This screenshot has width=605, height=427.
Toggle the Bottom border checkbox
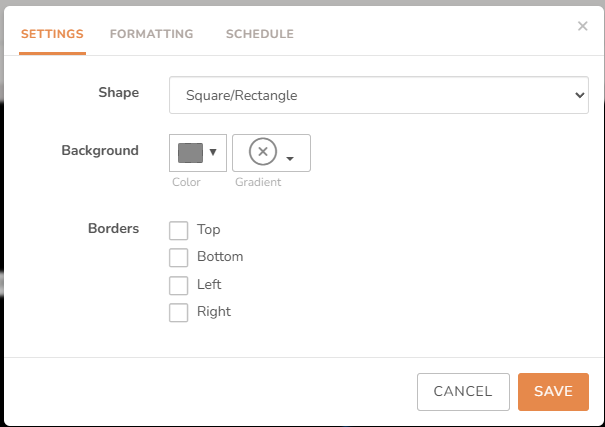179,257
